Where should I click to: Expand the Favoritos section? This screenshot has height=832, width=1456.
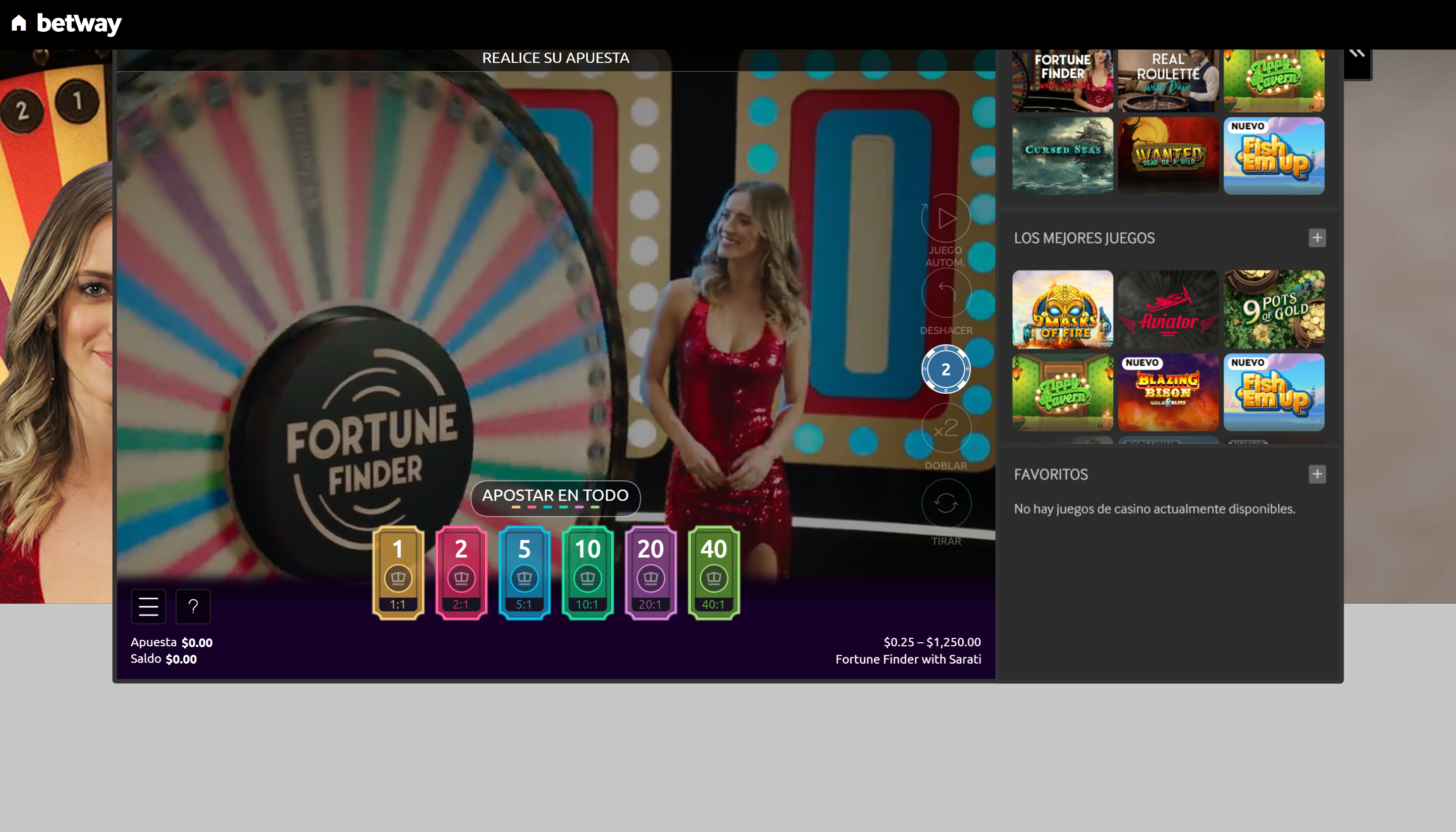(x=1317, y=474)
